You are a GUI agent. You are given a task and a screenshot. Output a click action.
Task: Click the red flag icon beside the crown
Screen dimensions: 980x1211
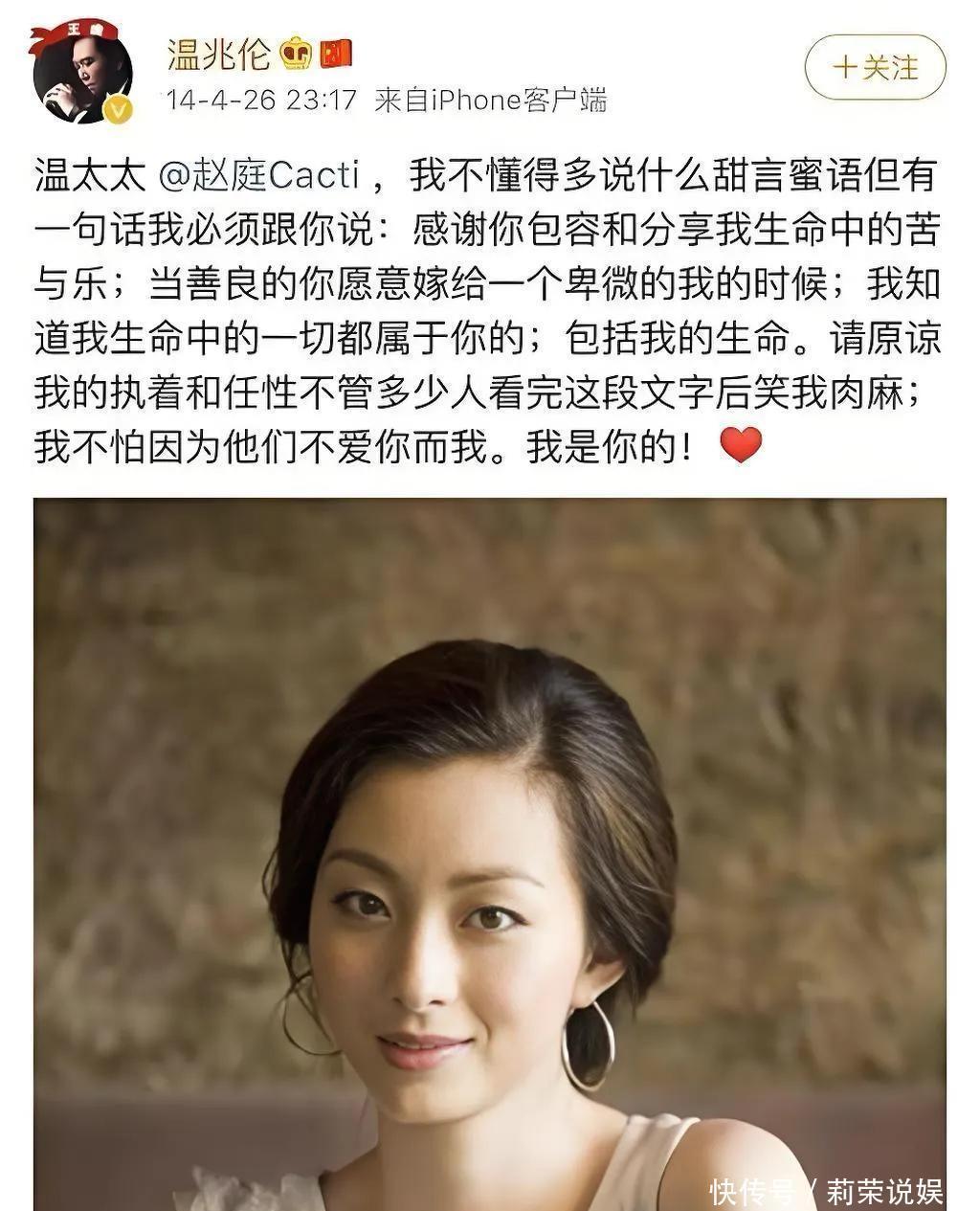336,53
